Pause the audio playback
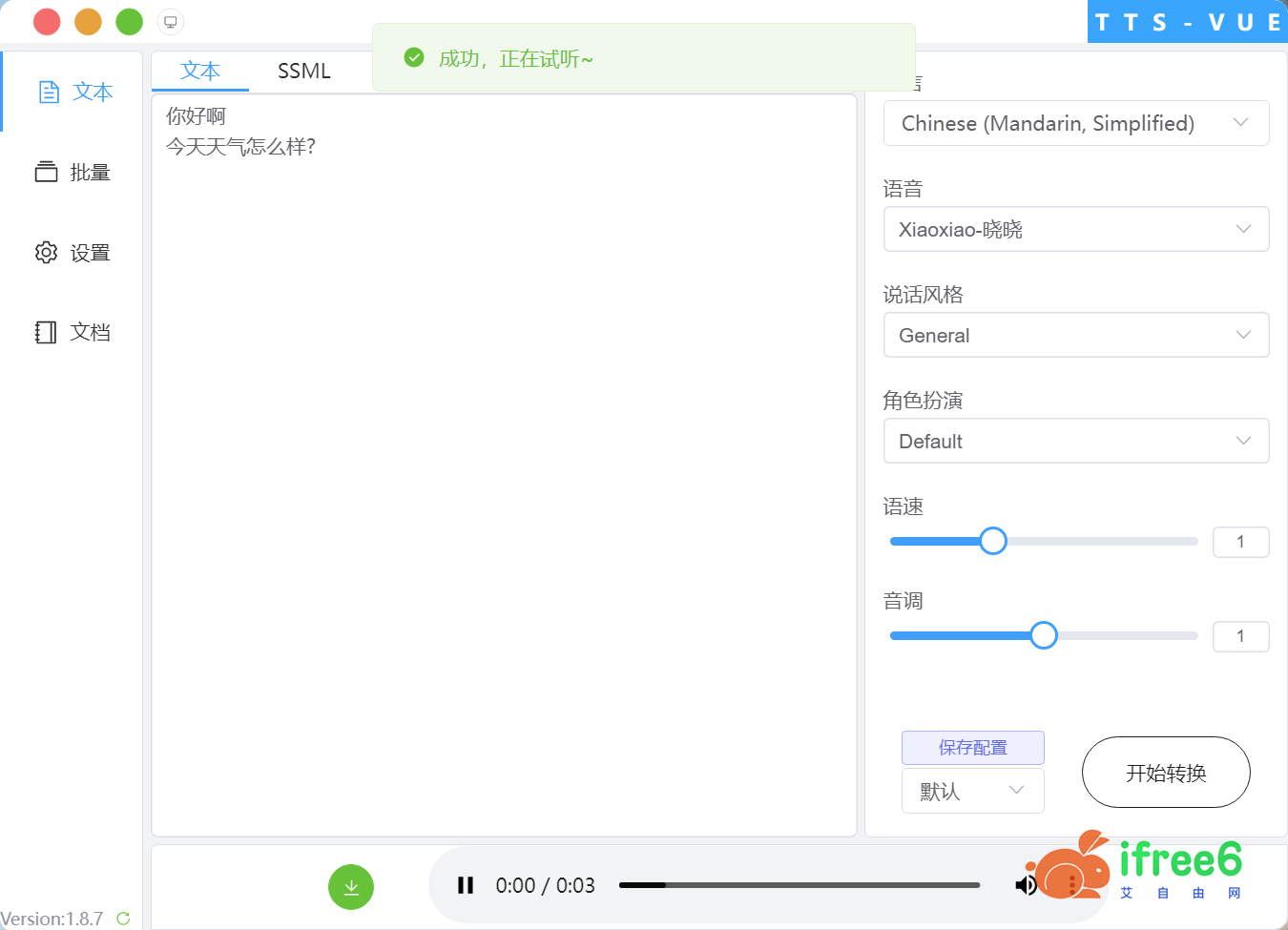Screen dimensions: 1288x930 (x=466, y=885)
